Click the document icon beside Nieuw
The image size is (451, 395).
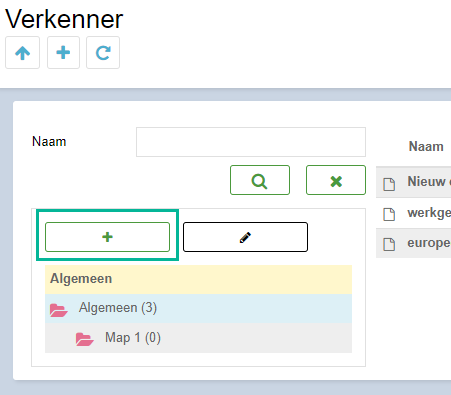pyautogui.click(x=389, y=184)
